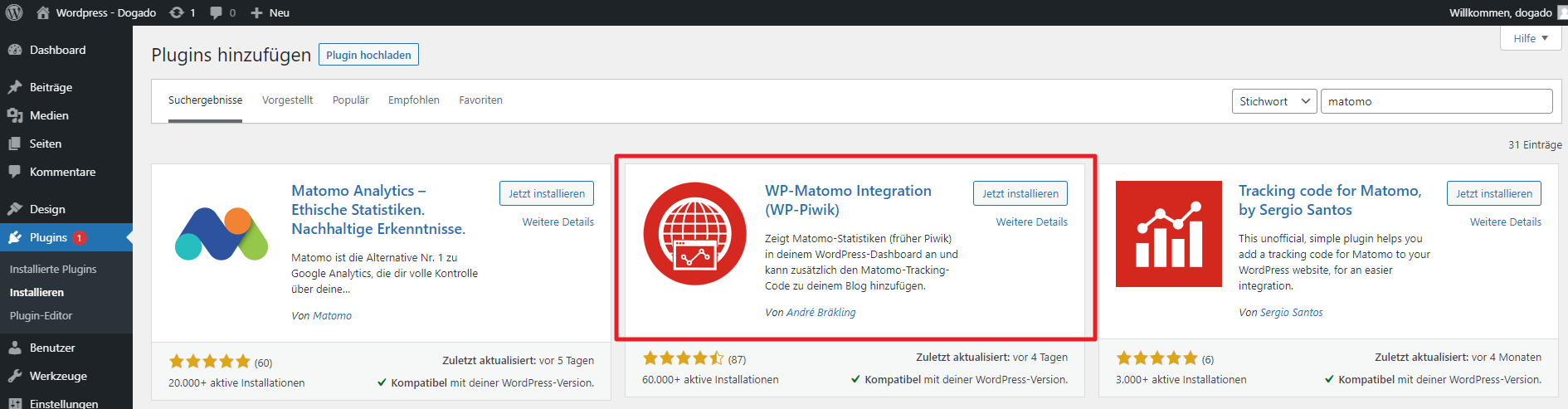Open the author link Sergio Santos

(1292, 313)
